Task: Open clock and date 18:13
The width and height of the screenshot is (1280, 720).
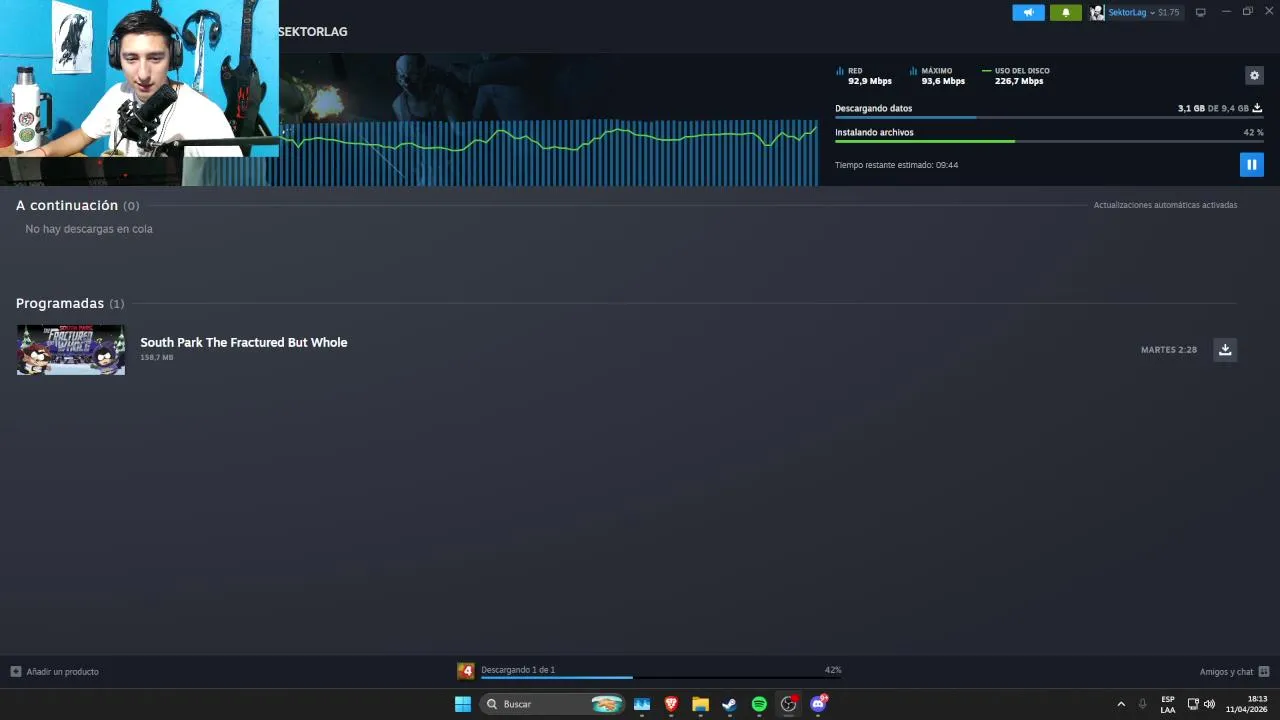Action: click(1247, 704)
